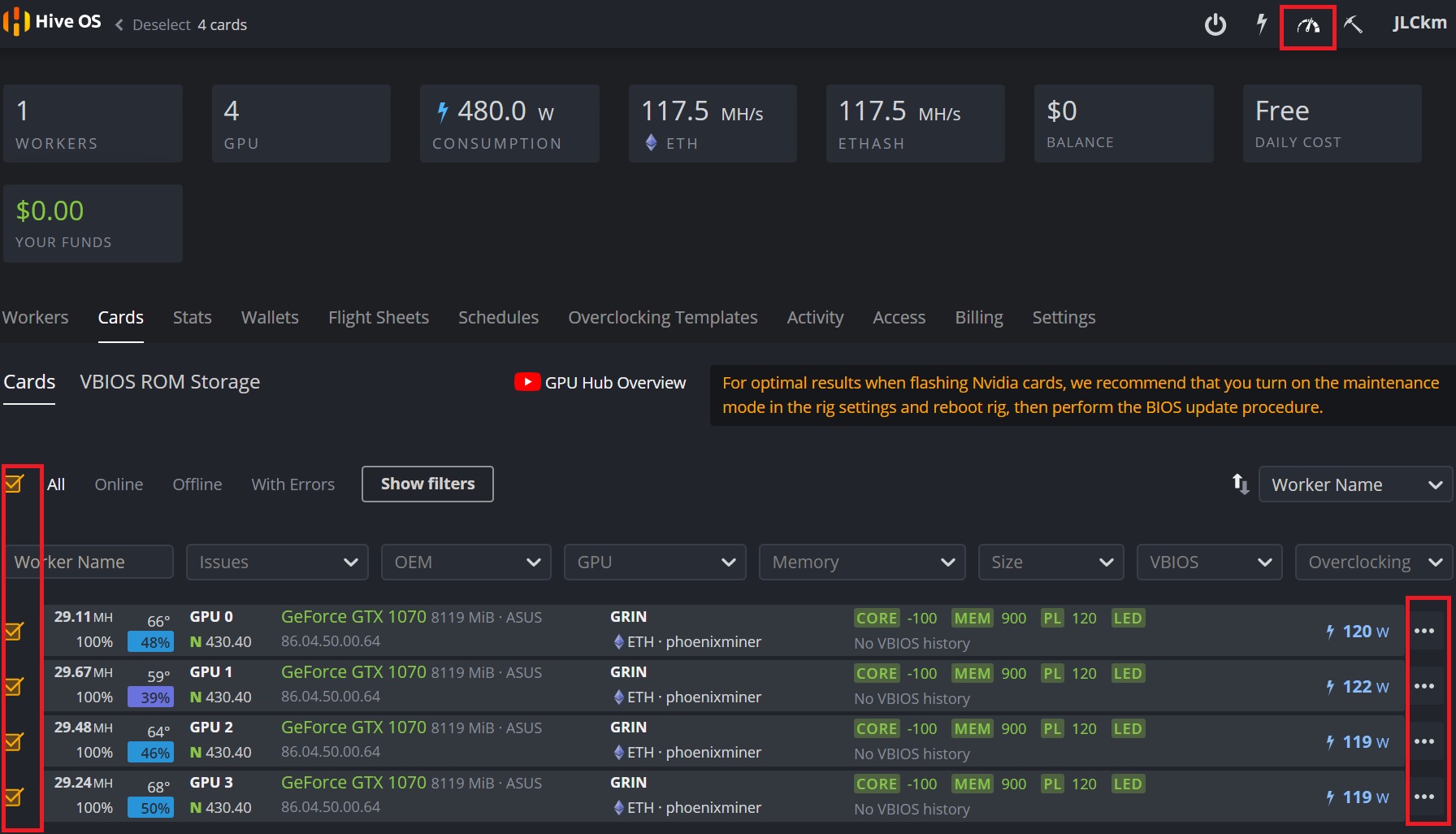Filter cards by Offline
The image size is (1456, 834).
point(197,484)
